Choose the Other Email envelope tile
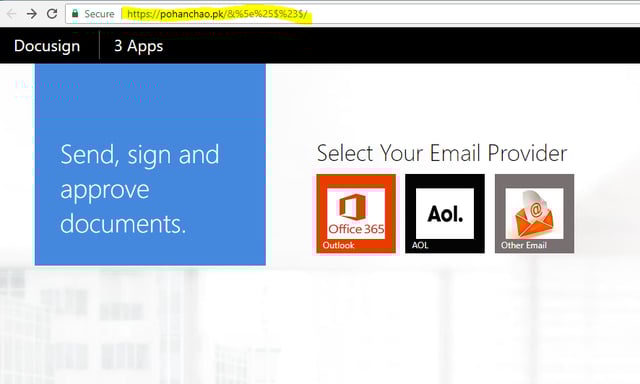This screenshot has height=384, width=640. (534, 214)
